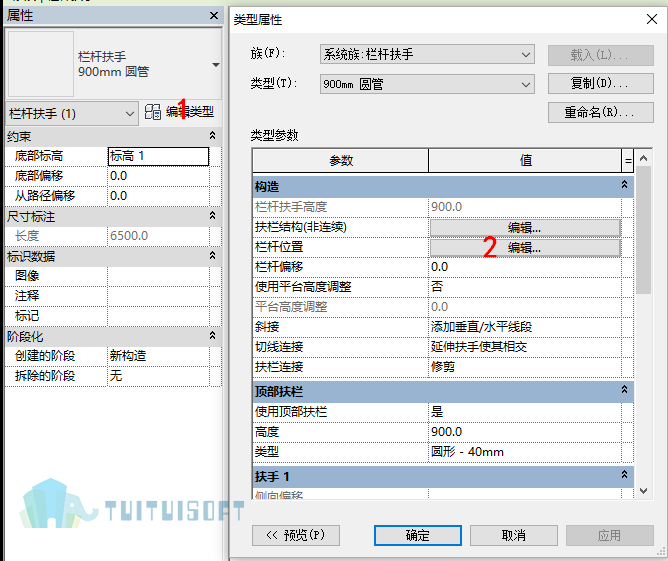Viewport: 668px width, 561px height.
Task: Click the 值 column header
Action: click(x=525, y=161)
